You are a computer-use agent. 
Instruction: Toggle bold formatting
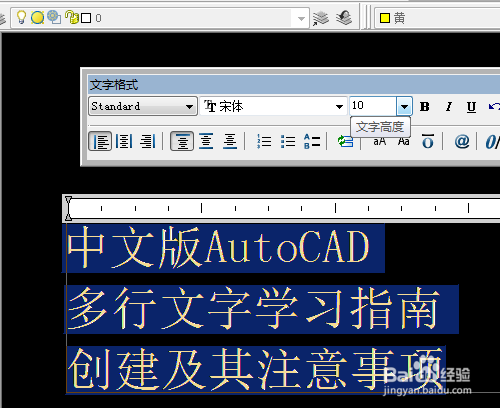pyautogui.click(x=425, y=107)
